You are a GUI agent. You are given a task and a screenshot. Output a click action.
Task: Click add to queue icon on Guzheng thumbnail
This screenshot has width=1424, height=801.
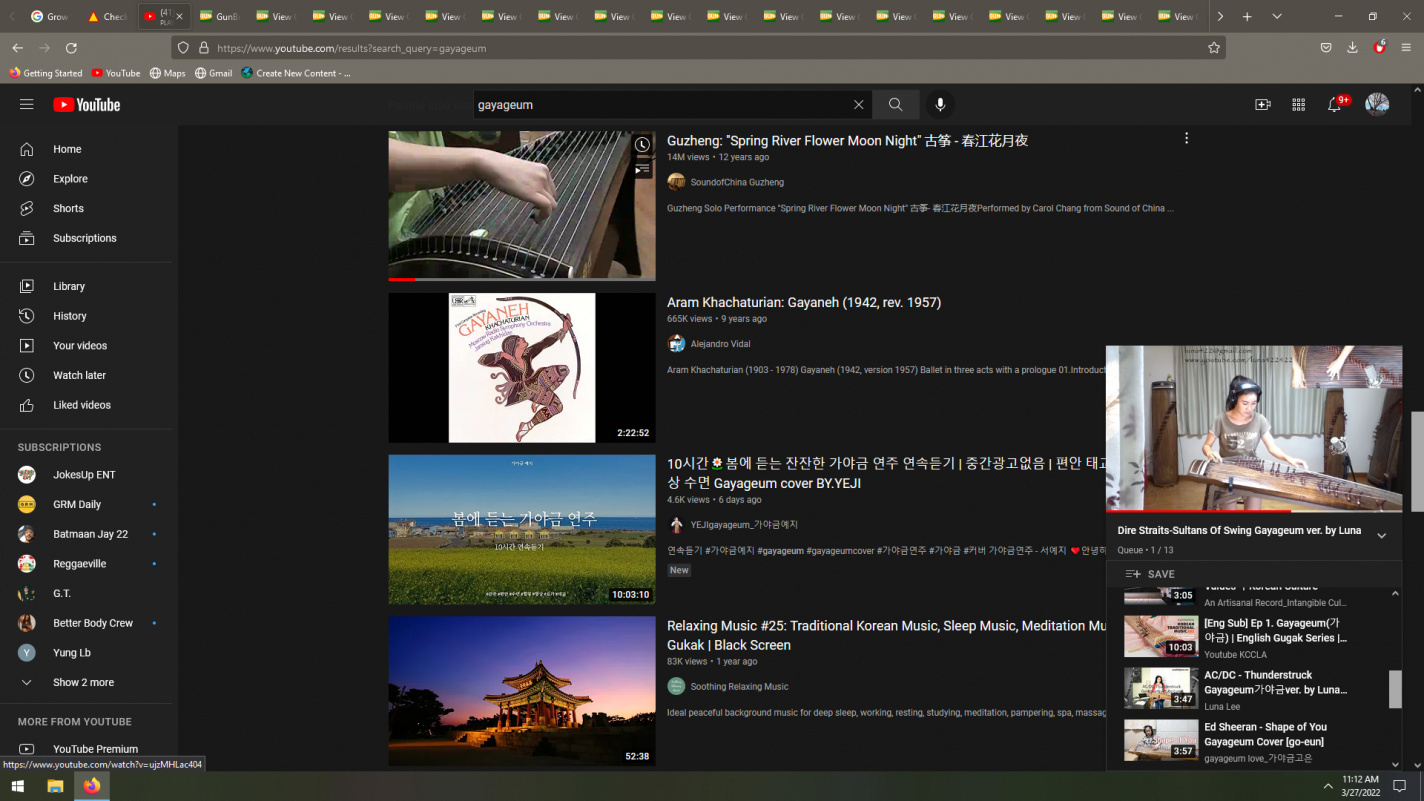point(642,170)
